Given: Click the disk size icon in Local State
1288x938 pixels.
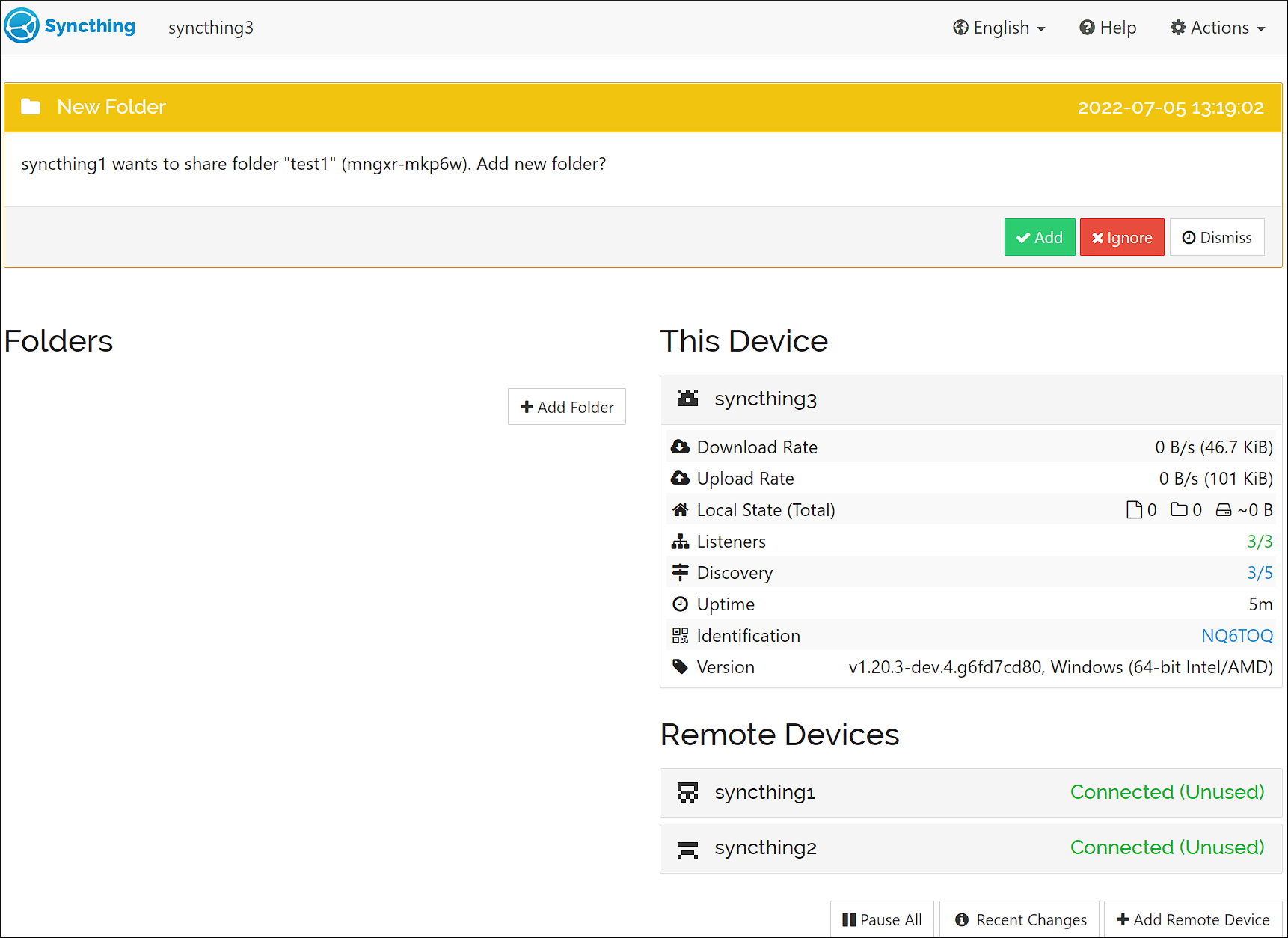Looking at the screenshot, I should [1224, 510].
